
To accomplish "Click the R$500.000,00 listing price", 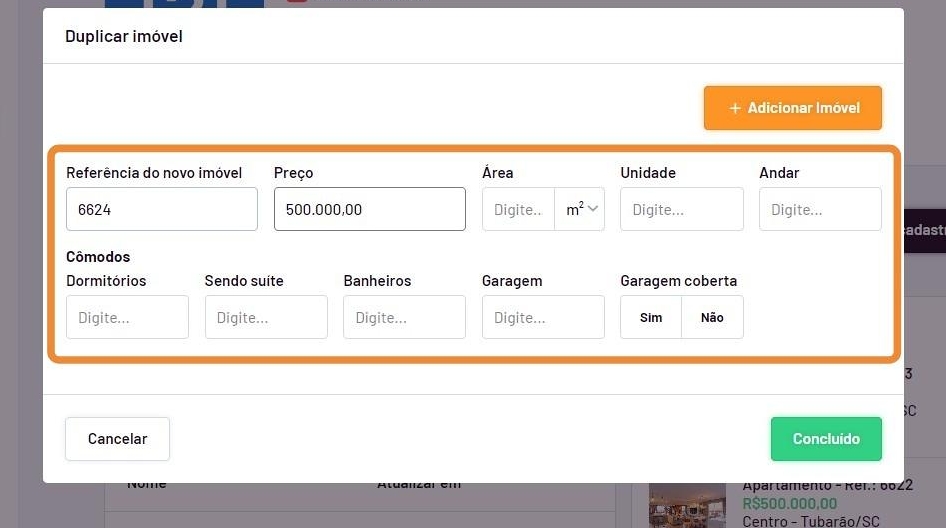I will (x=789, y=503).
